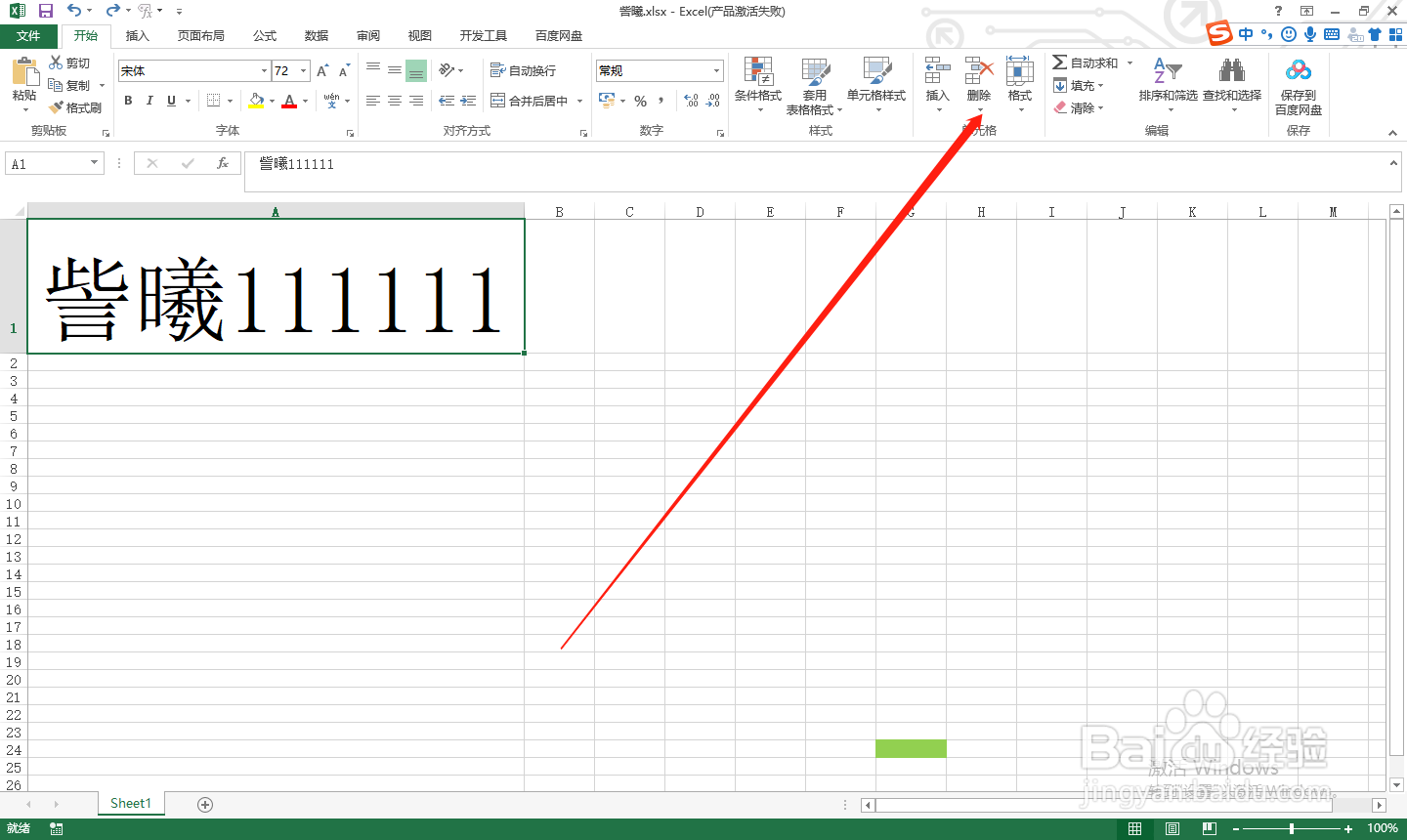Zoom in with the plus button
This screenshot has width=1407, height=840.
(x=1348, y=829)
